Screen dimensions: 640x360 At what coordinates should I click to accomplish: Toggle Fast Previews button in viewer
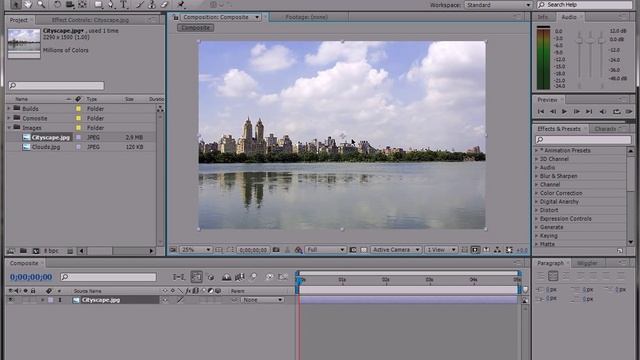(x=476, y=249)
